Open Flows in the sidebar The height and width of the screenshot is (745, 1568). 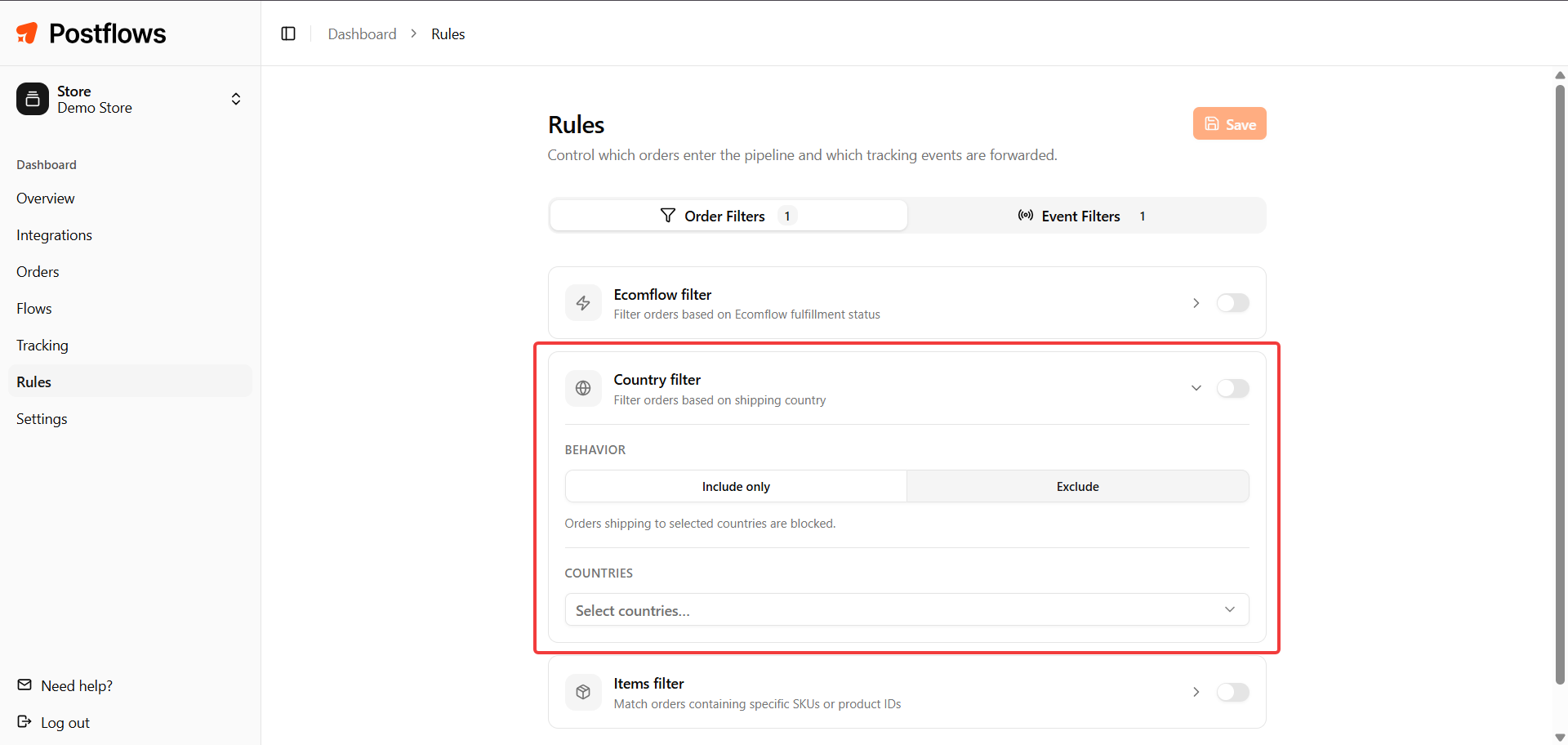130,309
